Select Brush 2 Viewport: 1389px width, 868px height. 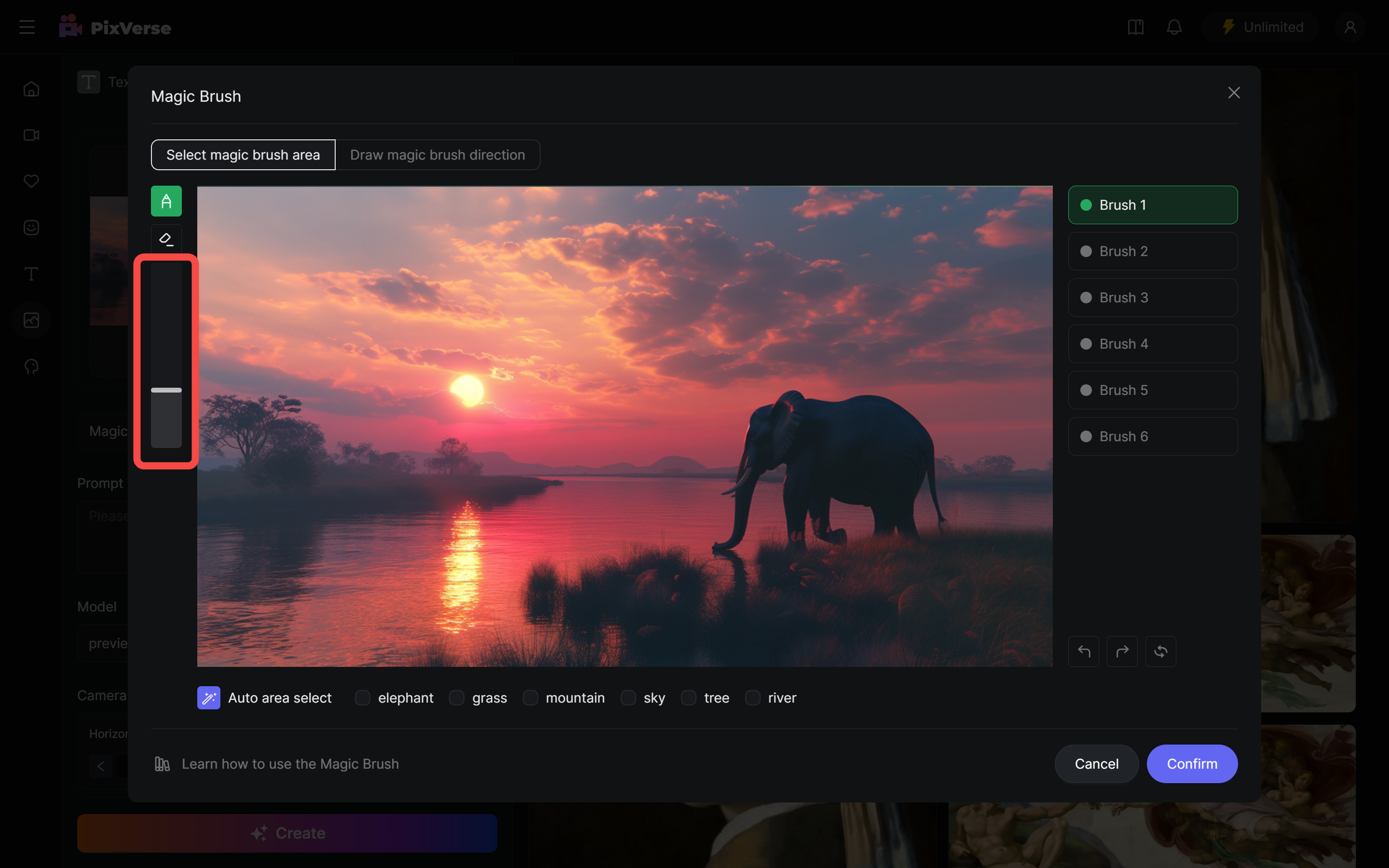point(1153,251)
